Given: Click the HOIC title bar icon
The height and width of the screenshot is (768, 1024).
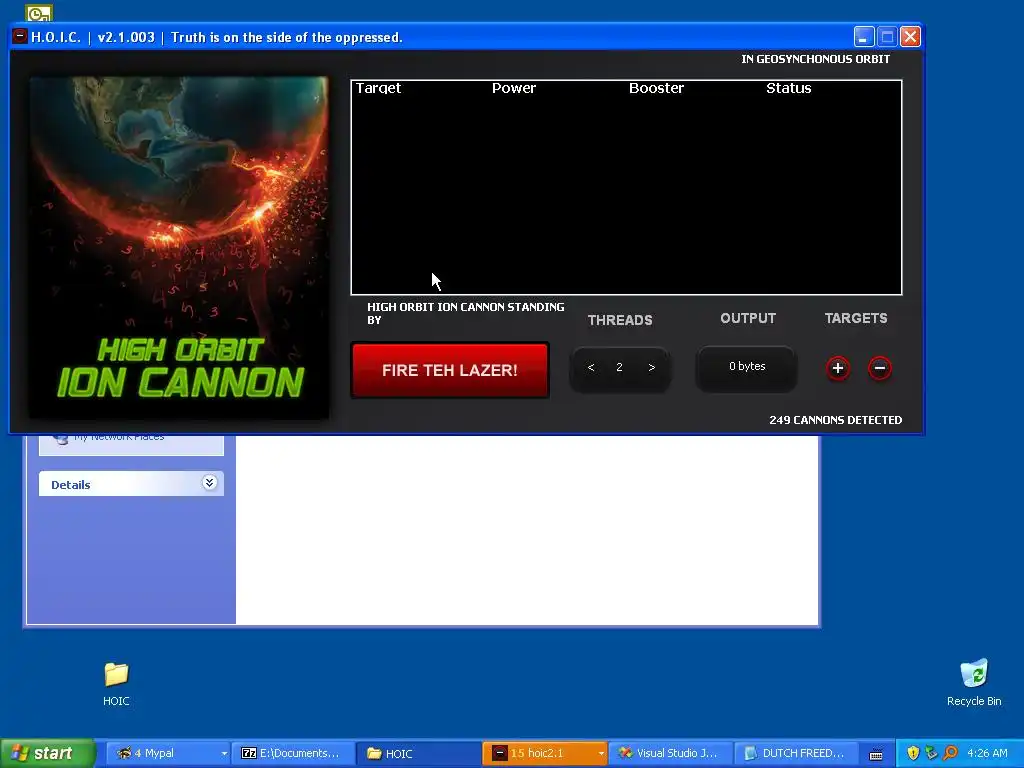Looking at the screenshot, I should point(20,37).
